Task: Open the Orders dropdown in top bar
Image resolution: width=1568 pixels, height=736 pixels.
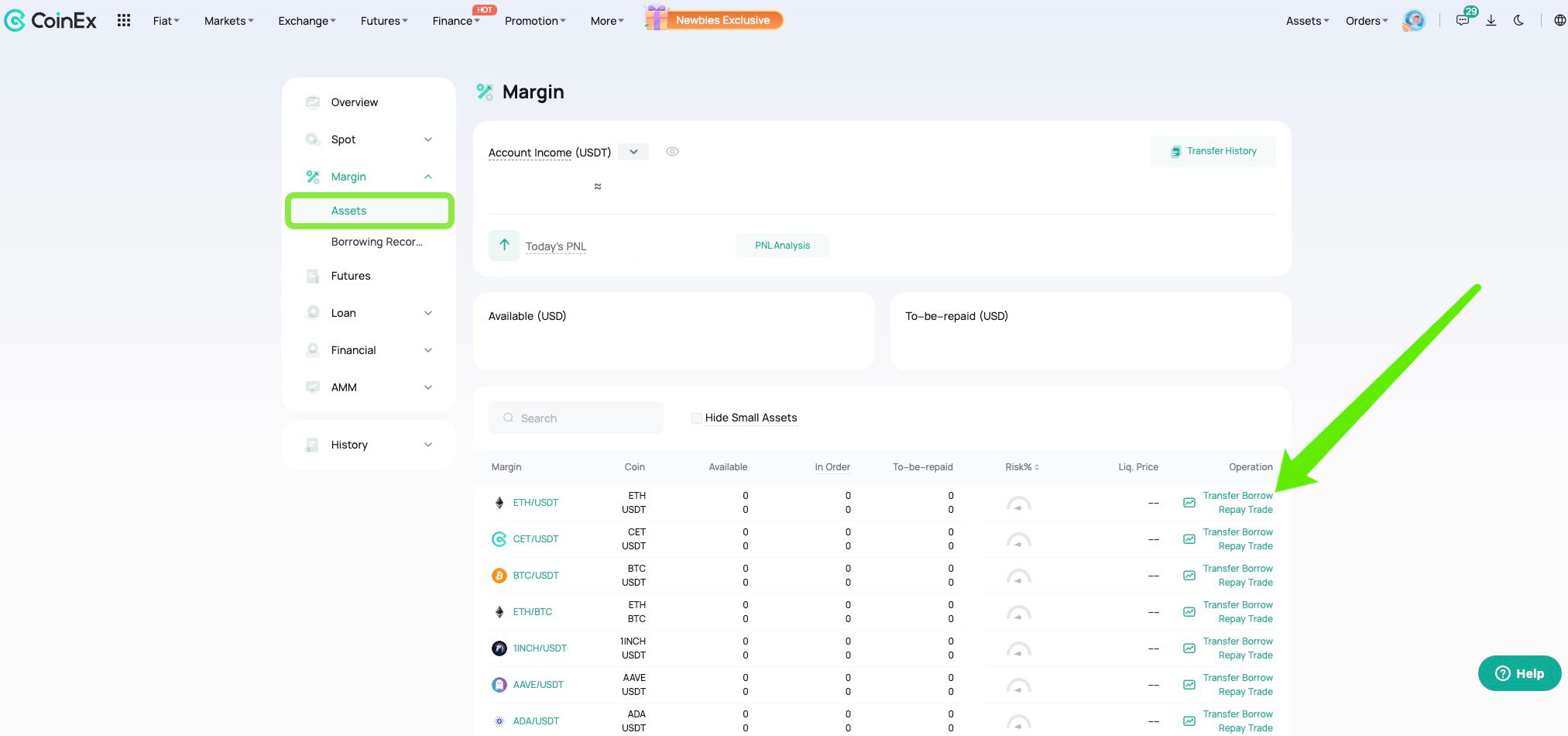Action: tap(1367, 21)
